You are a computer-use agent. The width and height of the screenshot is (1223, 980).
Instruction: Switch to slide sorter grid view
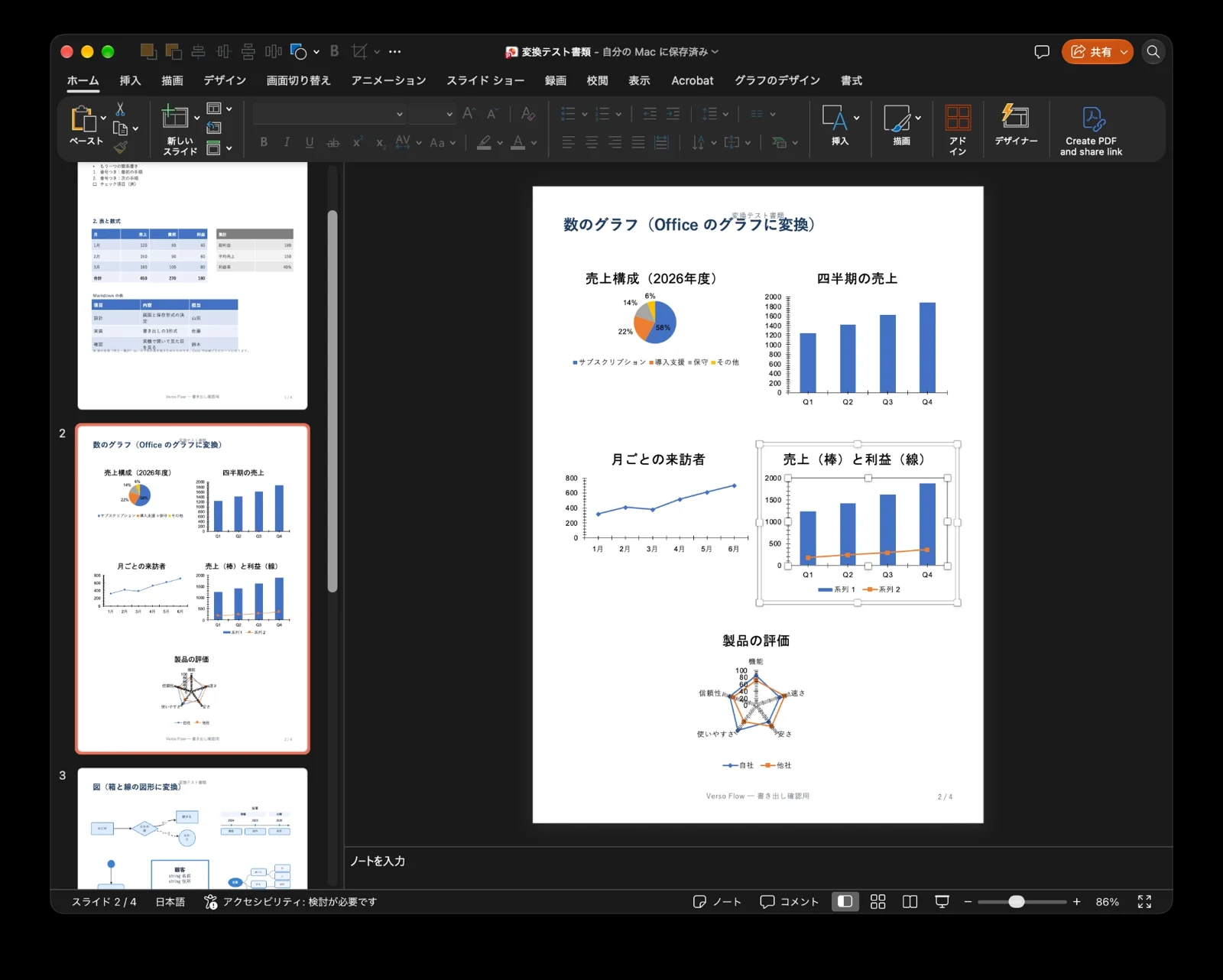[878, 902]
